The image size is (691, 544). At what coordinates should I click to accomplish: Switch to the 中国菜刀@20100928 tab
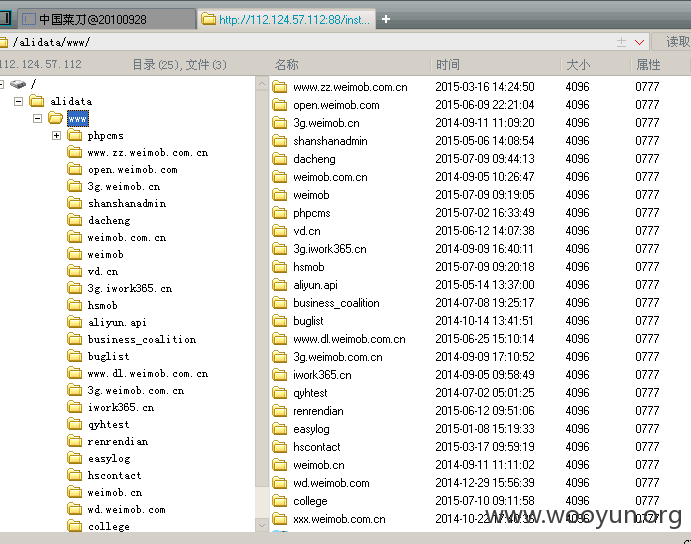106,19
